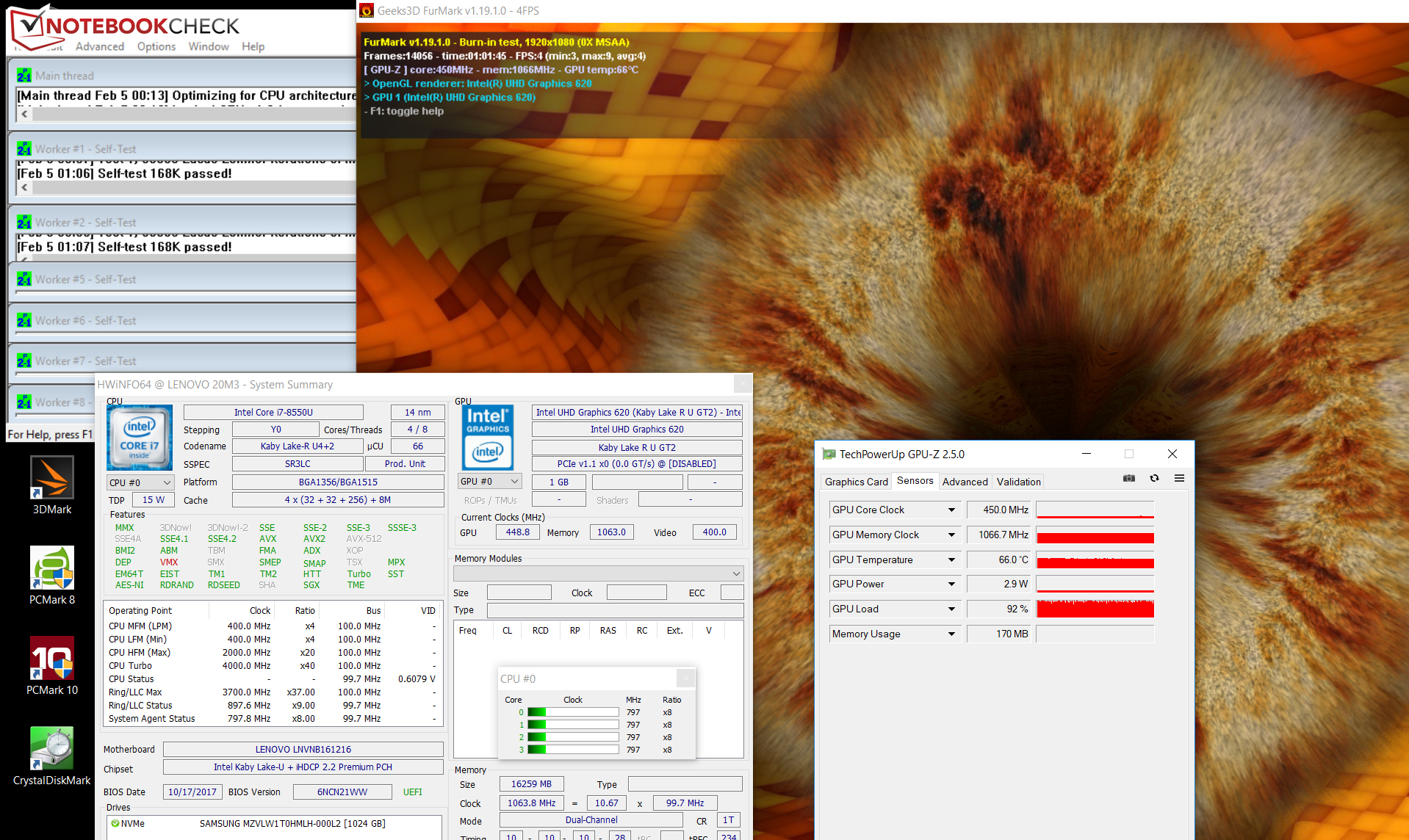Select the Sensors tab in GPU-Z
The height and width of the screenshot is (840, 1409).
coord(915,480)
